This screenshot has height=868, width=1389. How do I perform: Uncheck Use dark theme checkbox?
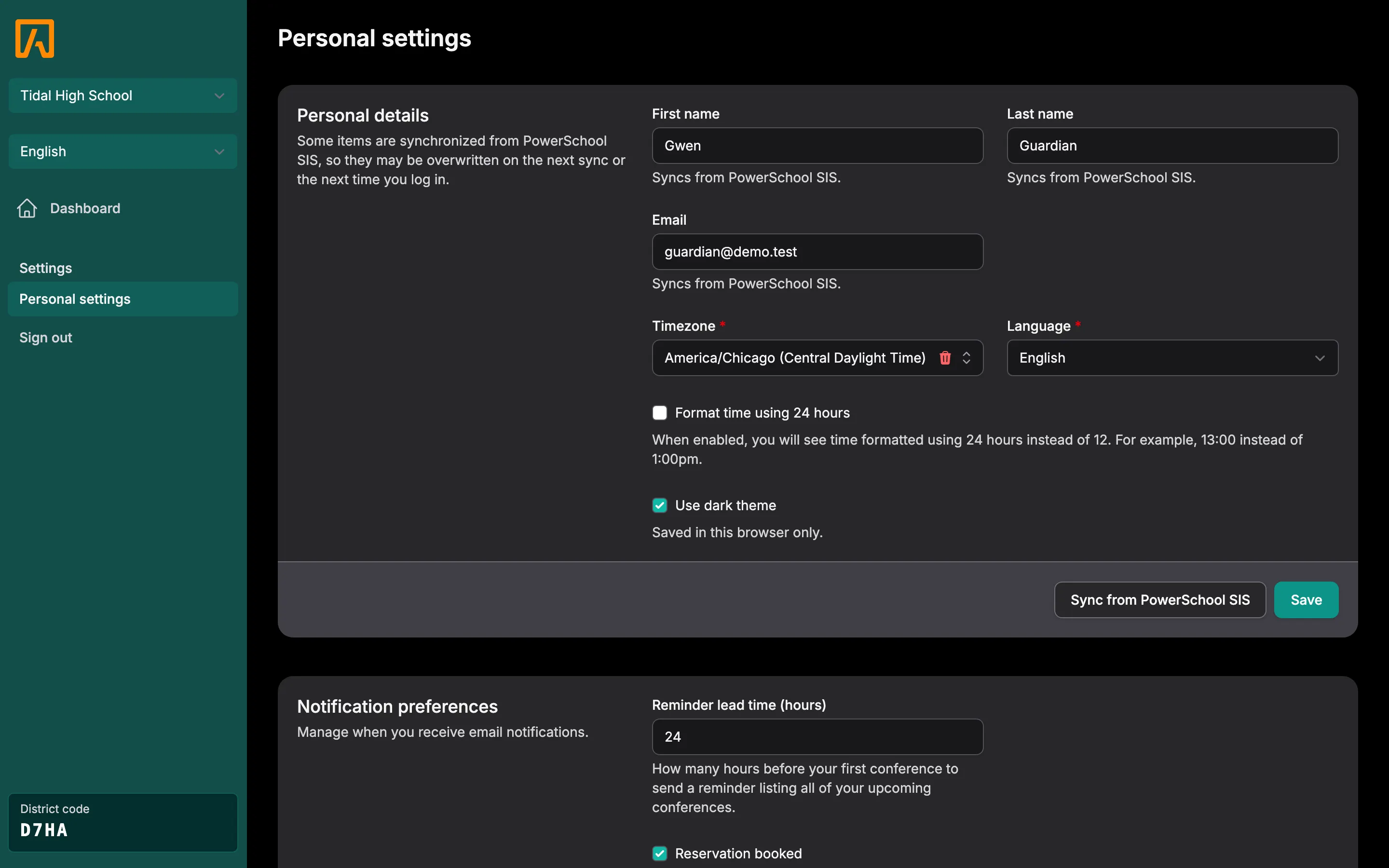[659, 505]
